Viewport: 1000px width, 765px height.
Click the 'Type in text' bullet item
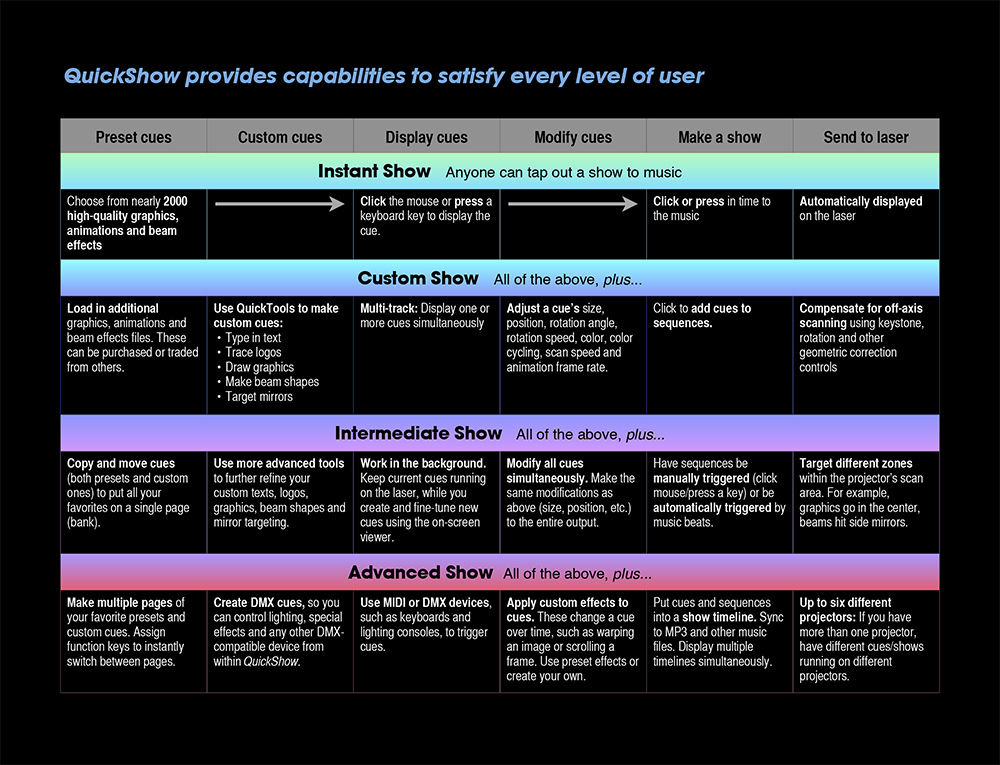(x=253, y=338)
